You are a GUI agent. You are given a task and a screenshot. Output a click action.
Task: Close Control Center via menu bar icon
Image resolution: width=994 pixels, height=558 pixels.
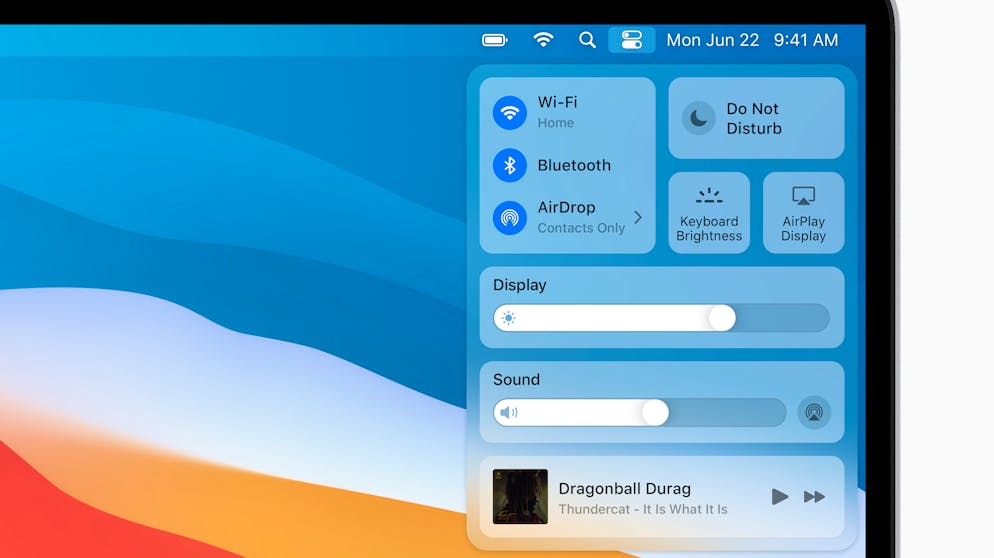(631, 40)
